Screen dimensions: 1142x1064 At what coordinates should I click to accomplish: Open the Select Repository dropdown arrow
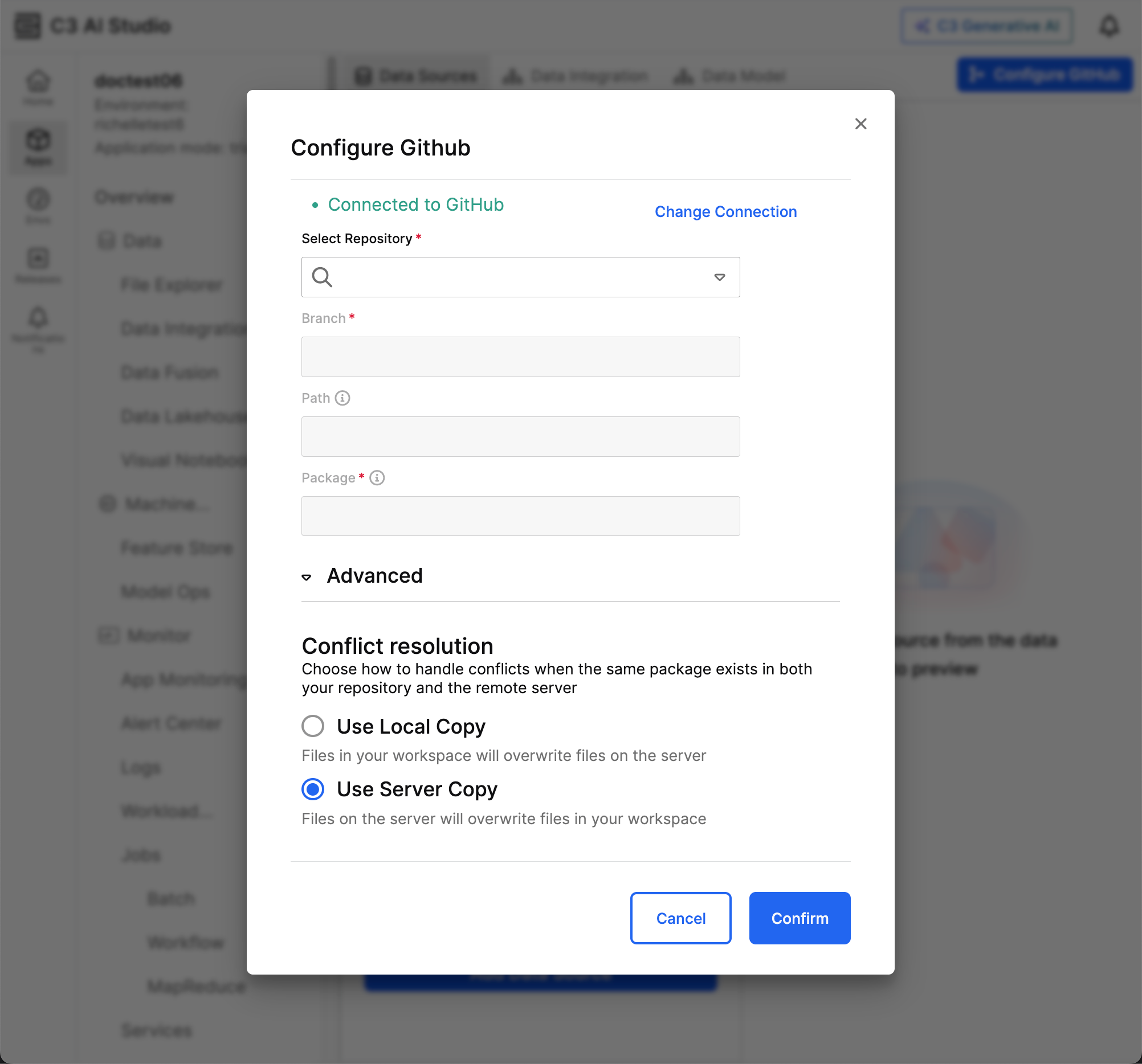(x=719, y=277)
